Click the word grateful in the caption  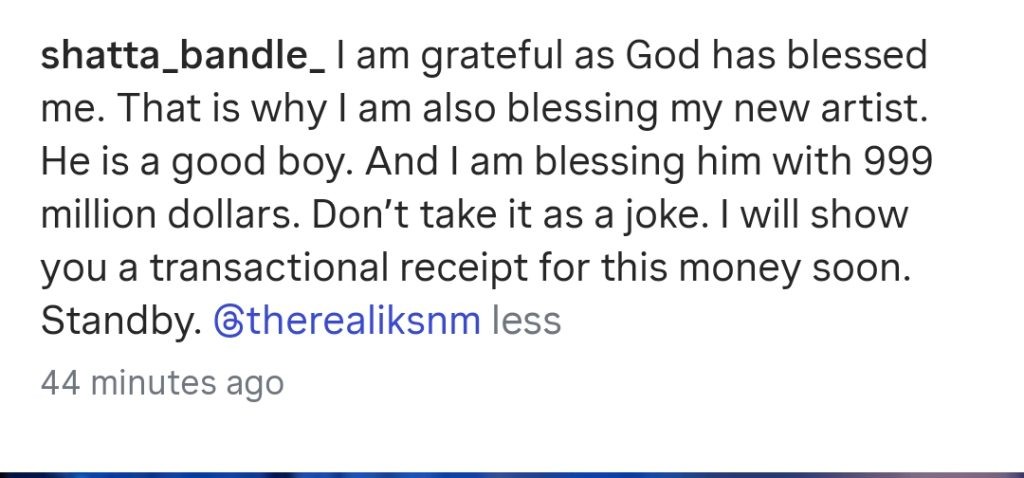[x=490, y=58]
